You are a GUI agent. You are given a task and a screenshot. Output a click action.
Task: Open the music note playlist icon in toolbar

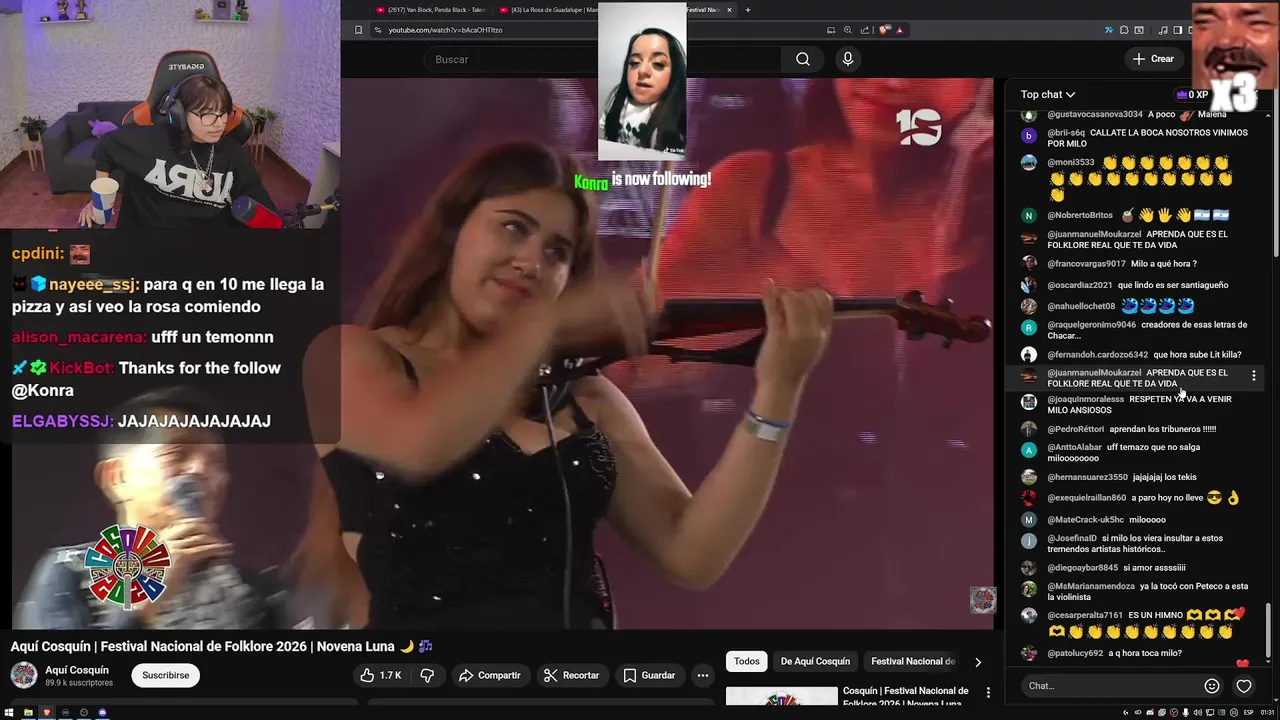(1163, 30)
